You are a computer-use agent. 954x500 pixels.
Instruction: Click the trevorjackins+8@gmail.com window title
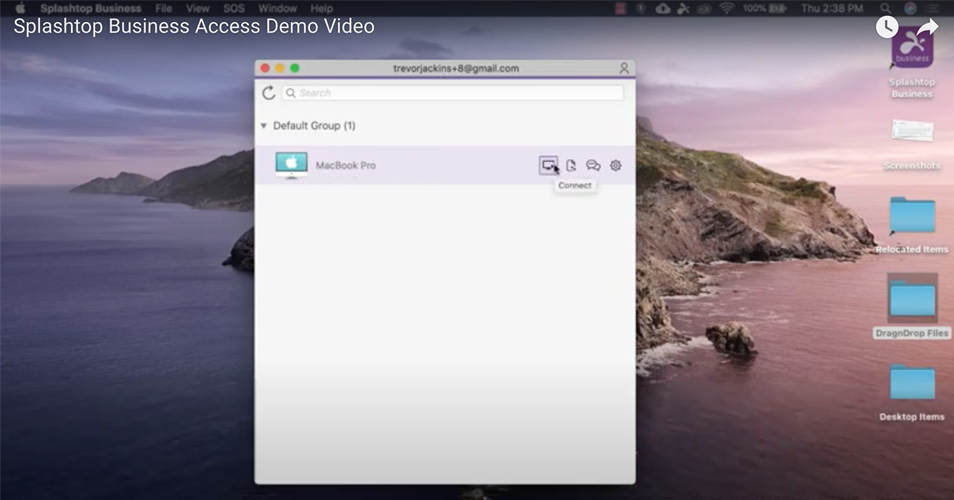(456, 68)
